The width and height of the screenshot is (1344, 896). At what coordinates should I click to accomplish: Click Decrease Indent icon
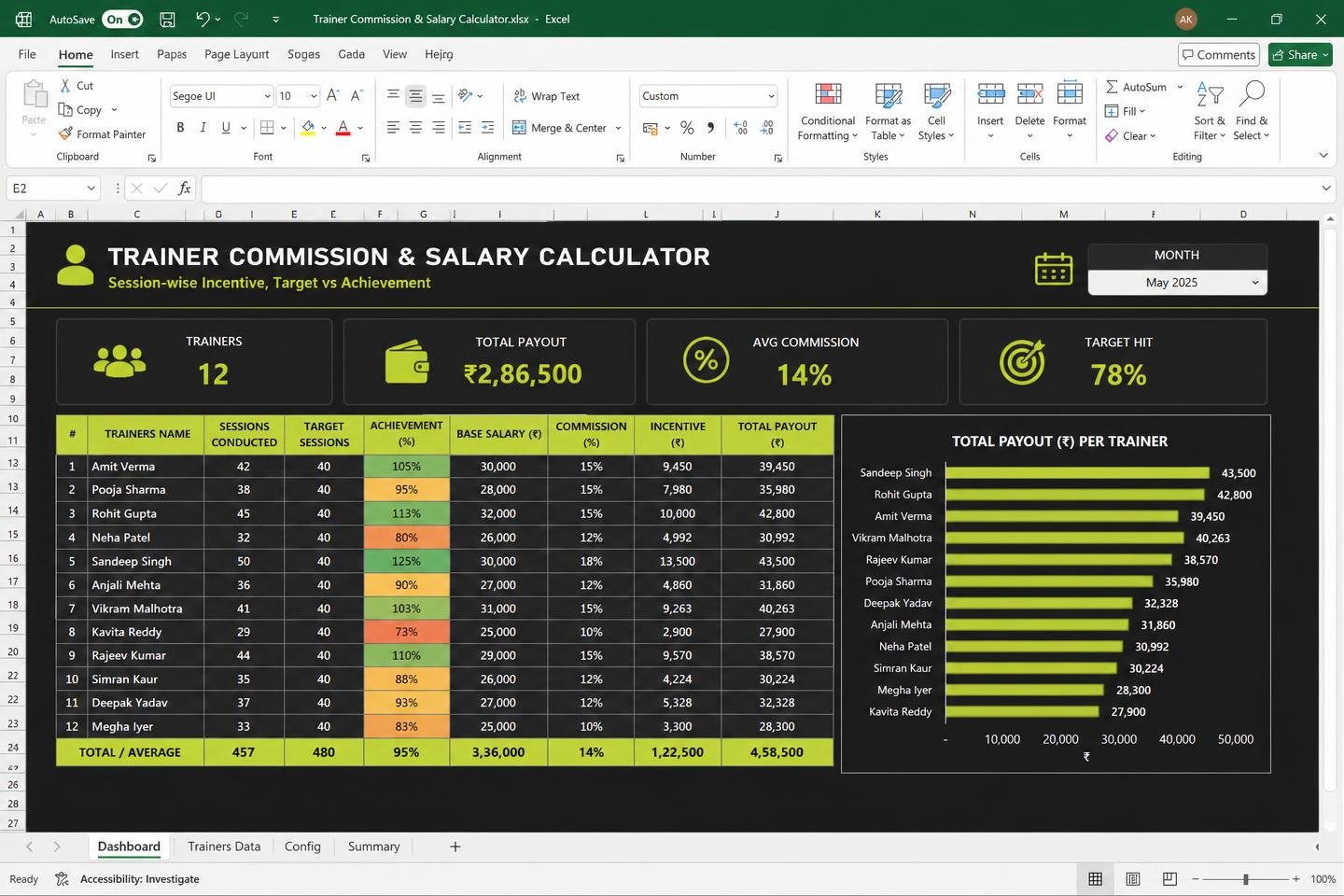point(464,128)
